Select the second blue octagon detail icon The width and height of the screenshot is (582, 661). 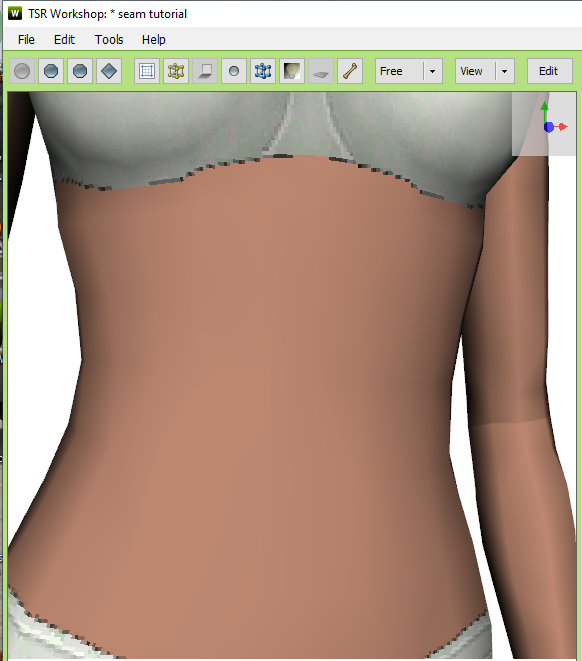(80, 71)
